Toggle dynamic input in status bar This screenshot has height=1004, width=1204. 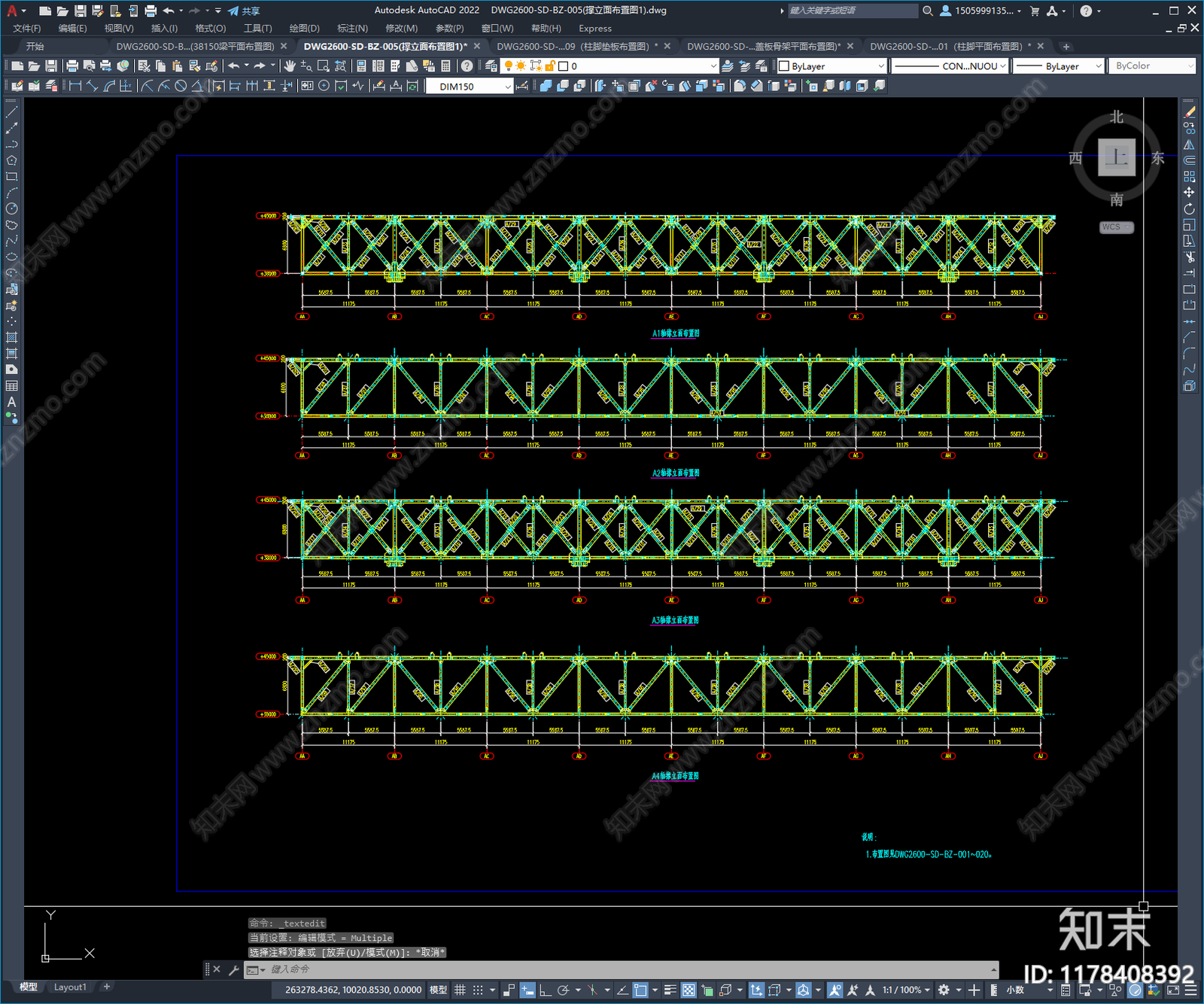click(527, 990)
